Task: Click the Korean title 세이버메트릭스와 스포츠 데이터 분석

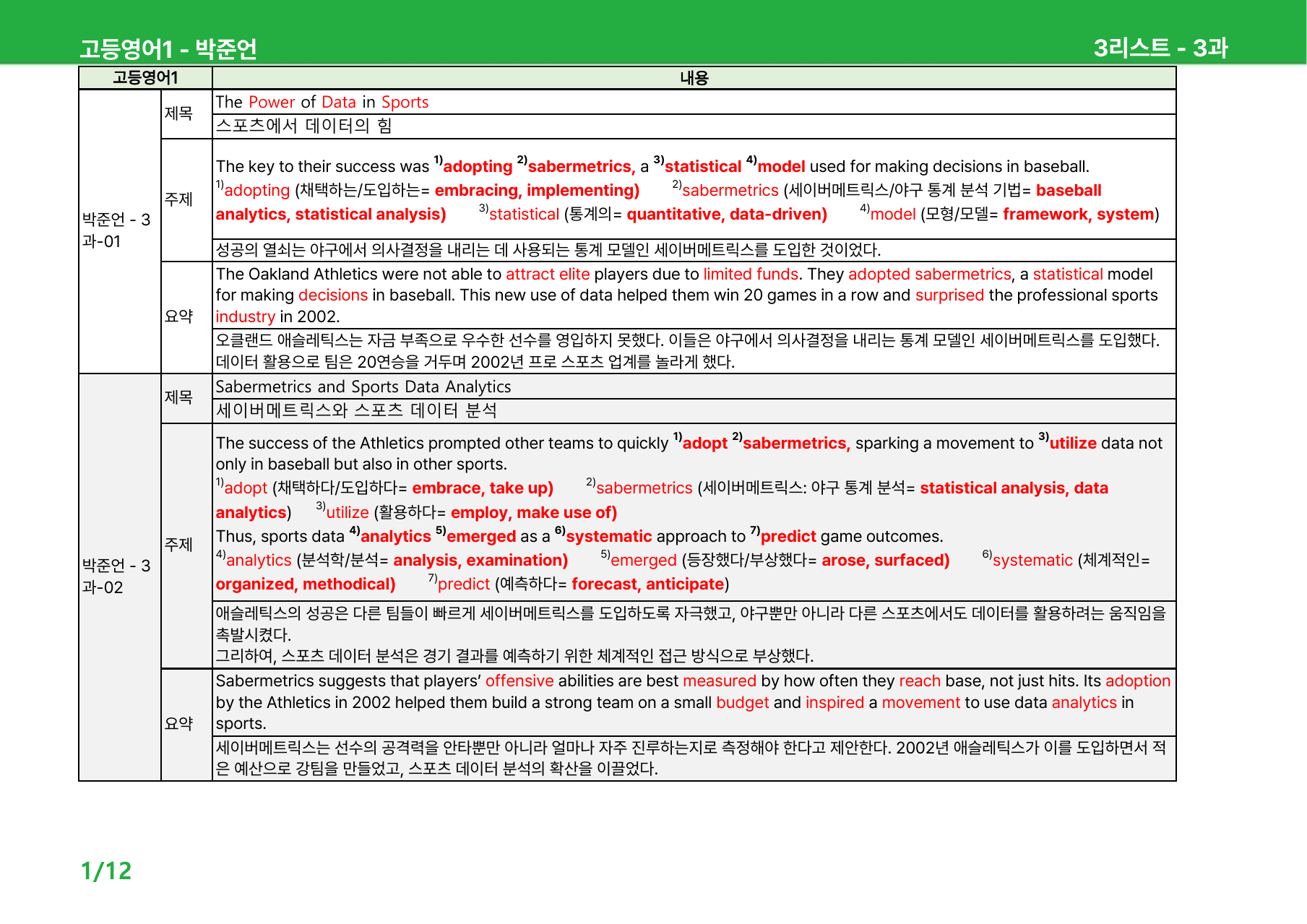Action: coord(356,410)
